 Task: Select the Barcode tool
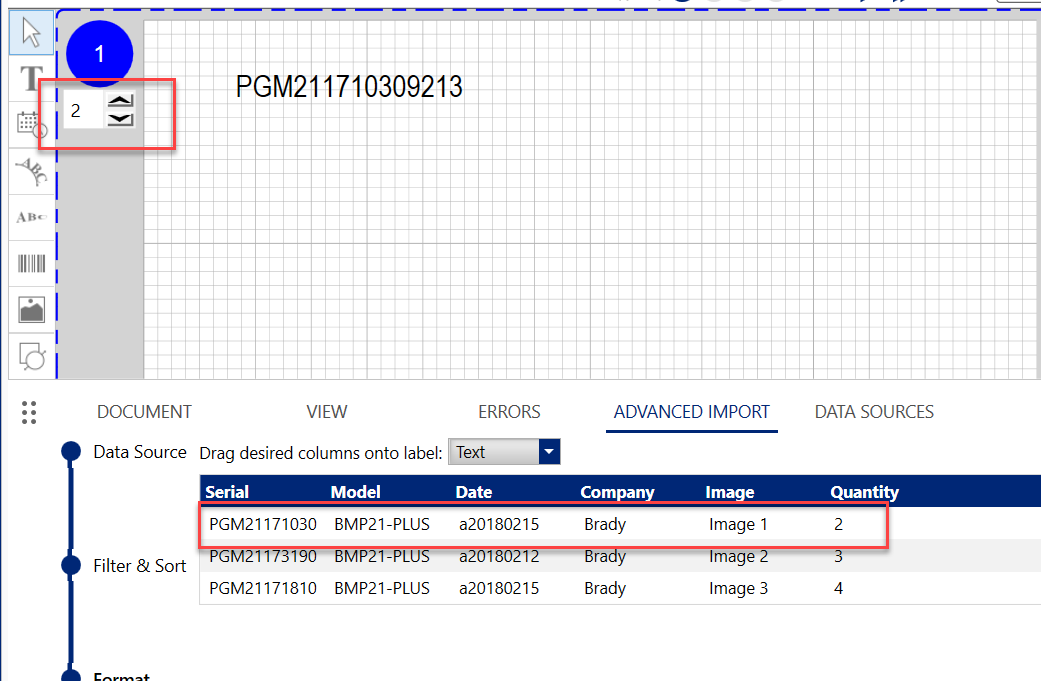click(x=32, y=264)
